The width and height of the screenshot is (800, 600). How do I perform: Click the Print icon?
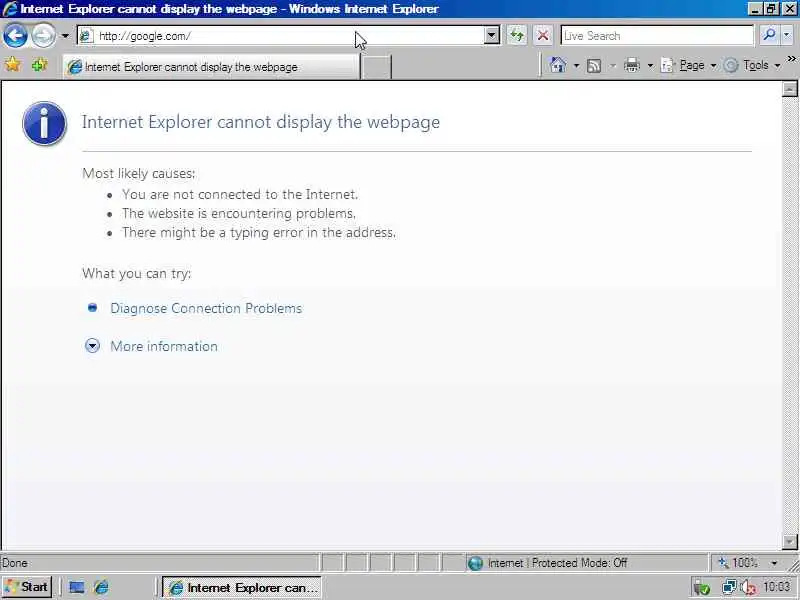632,65
